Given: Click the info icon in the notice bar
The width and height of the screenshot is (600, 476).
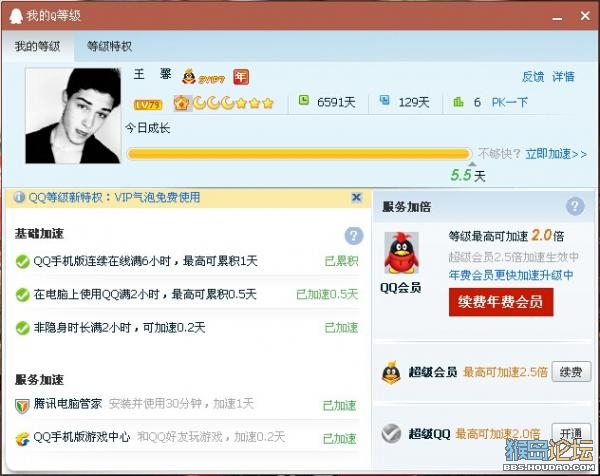Looking at the screenshot, I should [19, 197].
